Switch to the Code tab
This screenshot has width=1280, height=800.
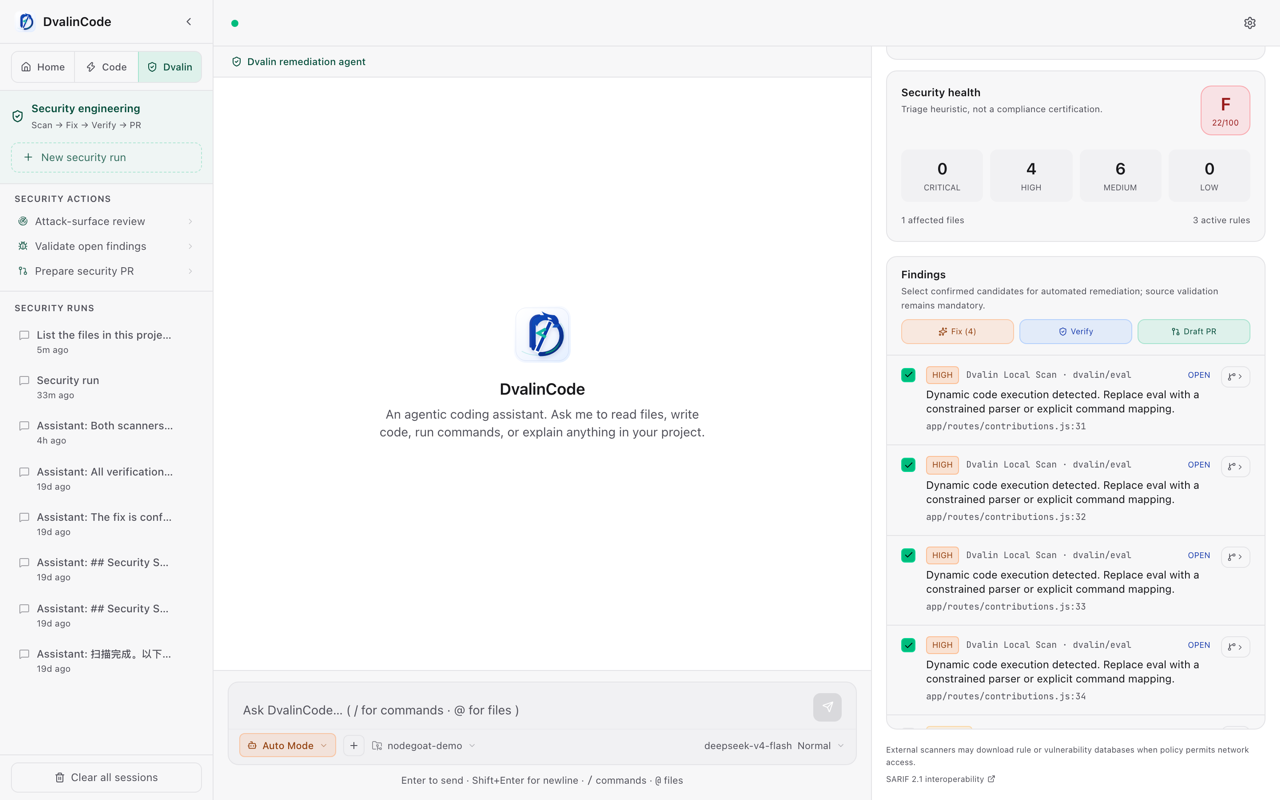(107, 67)
